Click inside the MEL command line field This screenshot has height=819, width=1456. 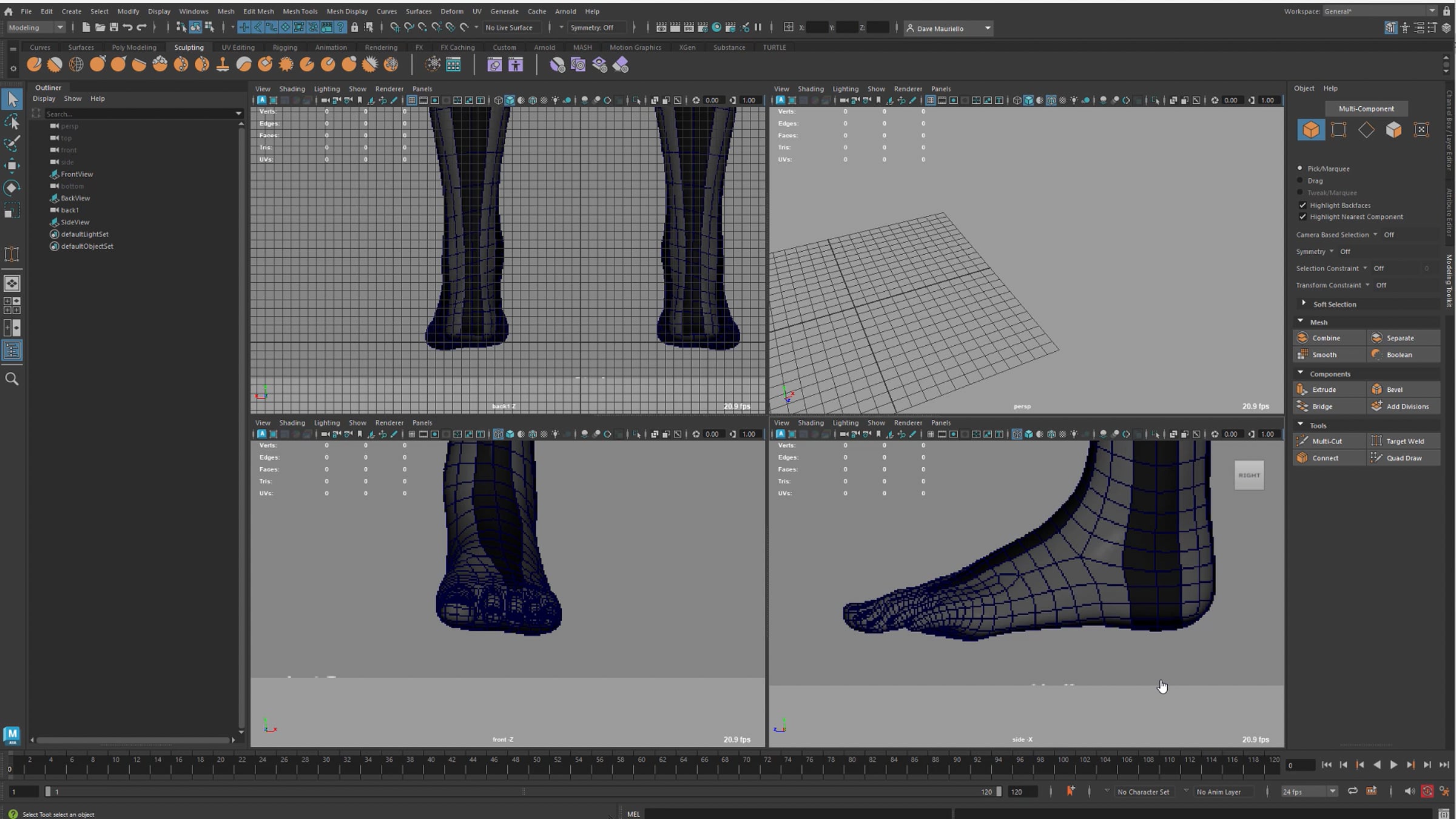click(x=789, y=813)
